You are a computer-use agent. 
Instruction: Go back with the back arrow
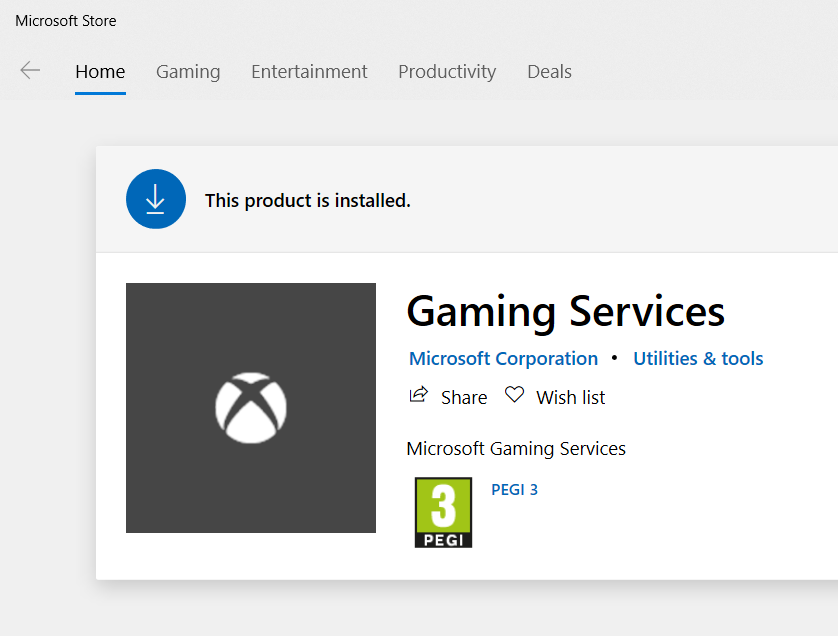(30, 71)
